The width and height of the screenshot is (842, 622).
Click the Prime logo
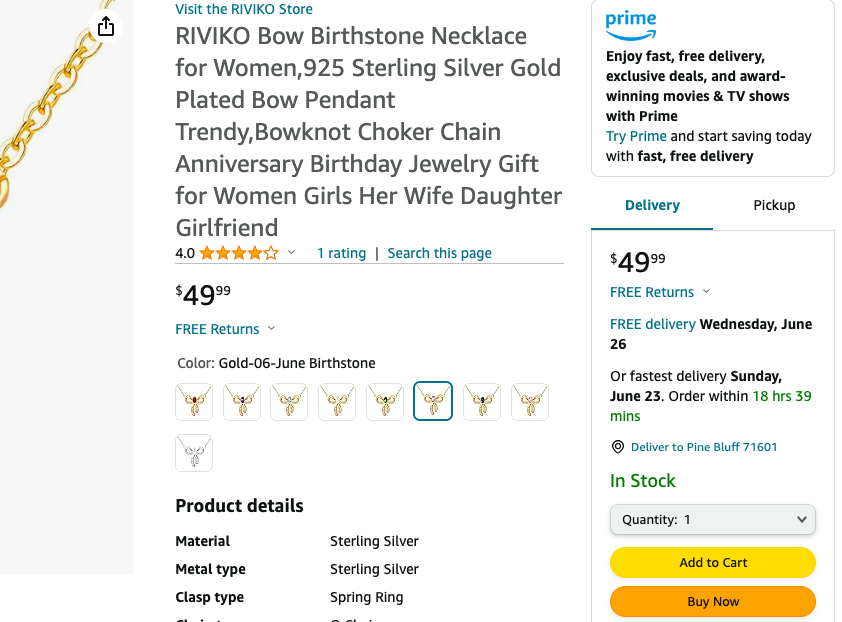(x=631, y=25)
